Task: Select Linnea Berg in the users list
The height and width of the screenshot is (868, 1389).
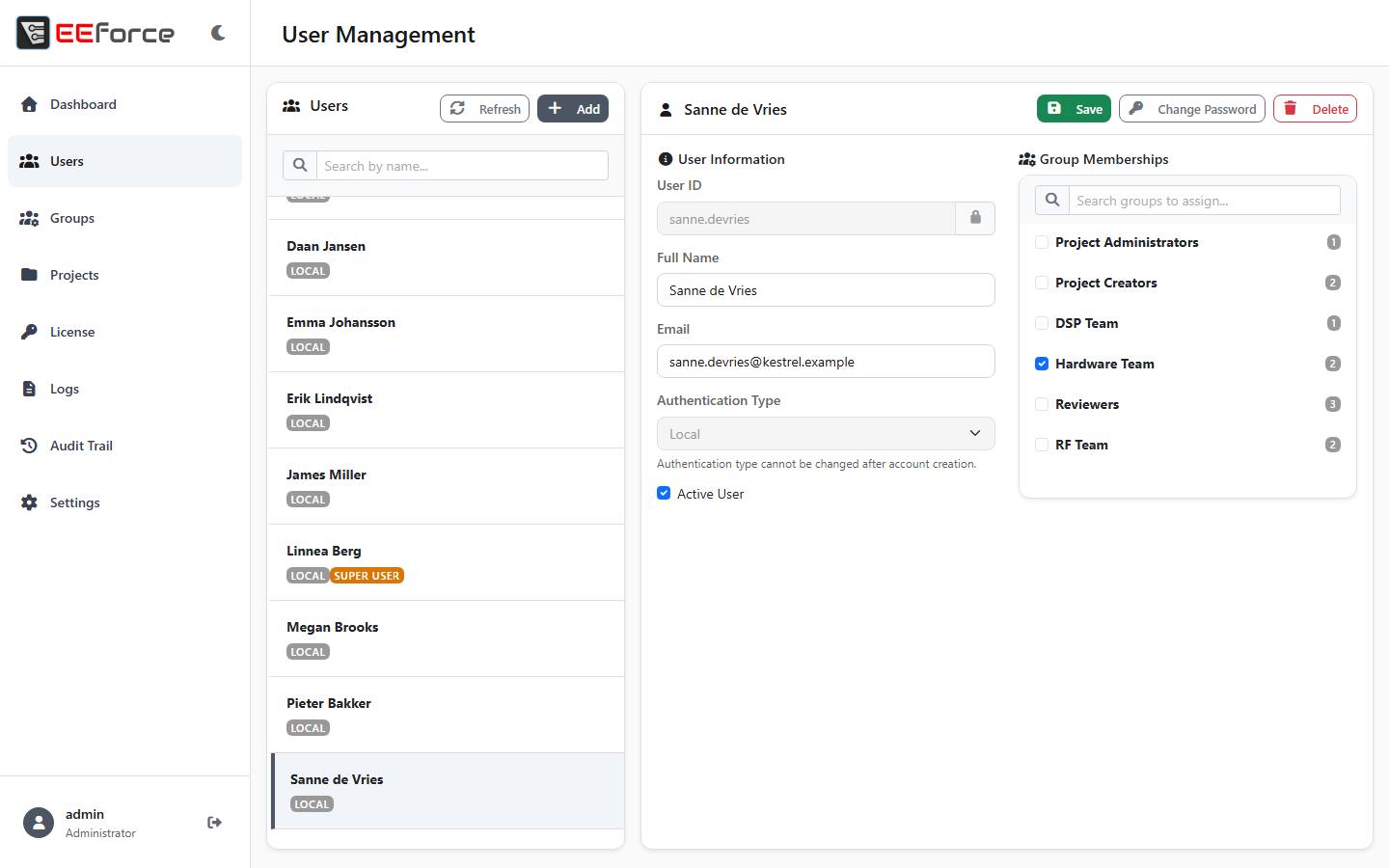Action: pos(446,562)
